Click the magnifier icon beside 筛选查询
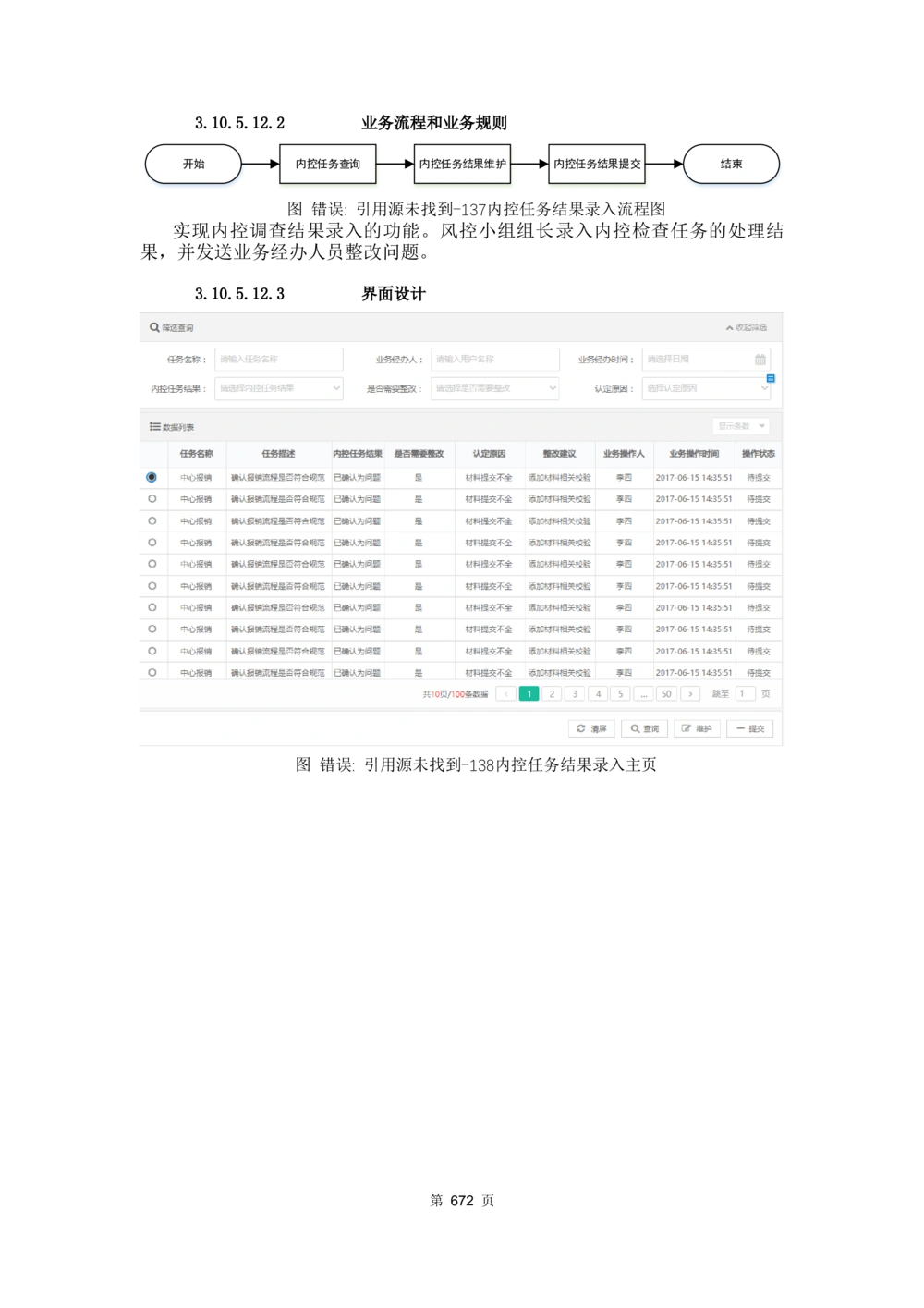The height and width of the screenshot is (1308, 924). 154,327
